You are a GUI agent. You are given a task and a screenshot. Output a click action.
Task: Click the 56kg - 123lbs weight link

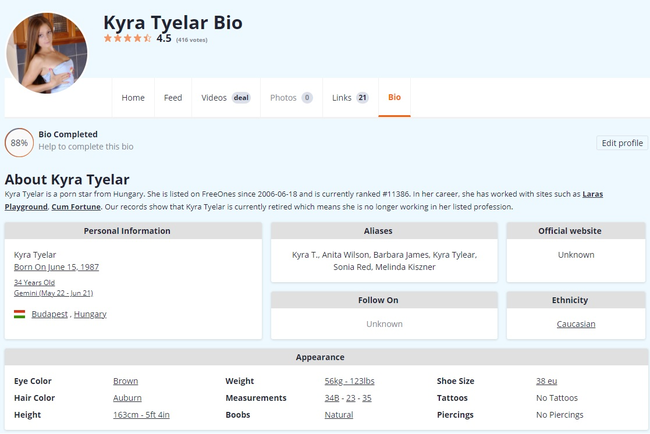pyautogui.click(x=349, y=381)
